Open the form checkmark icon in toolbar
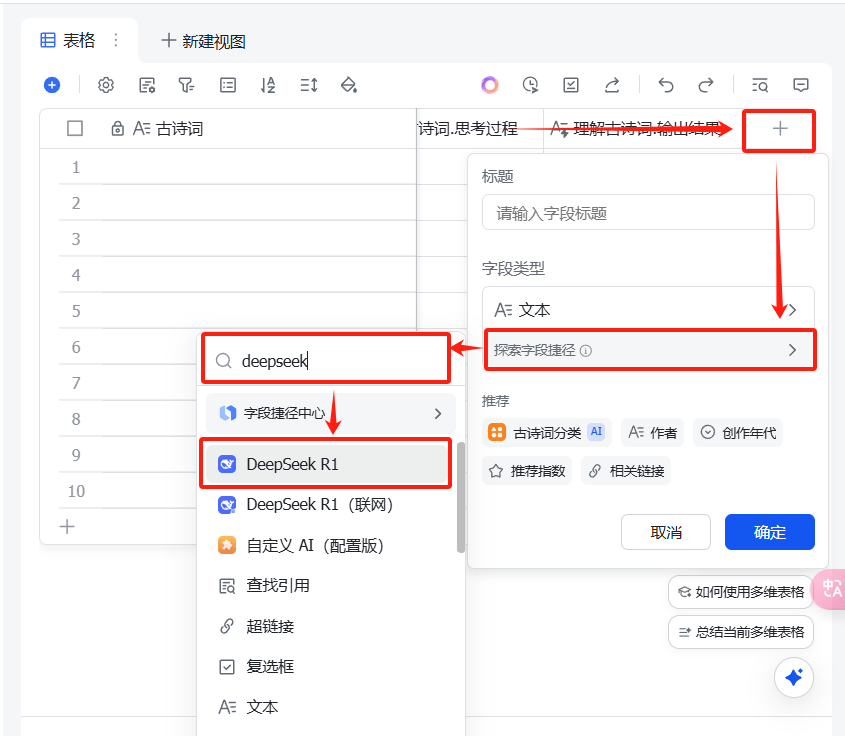The image size is (845, 736). [x=571, y=85]
